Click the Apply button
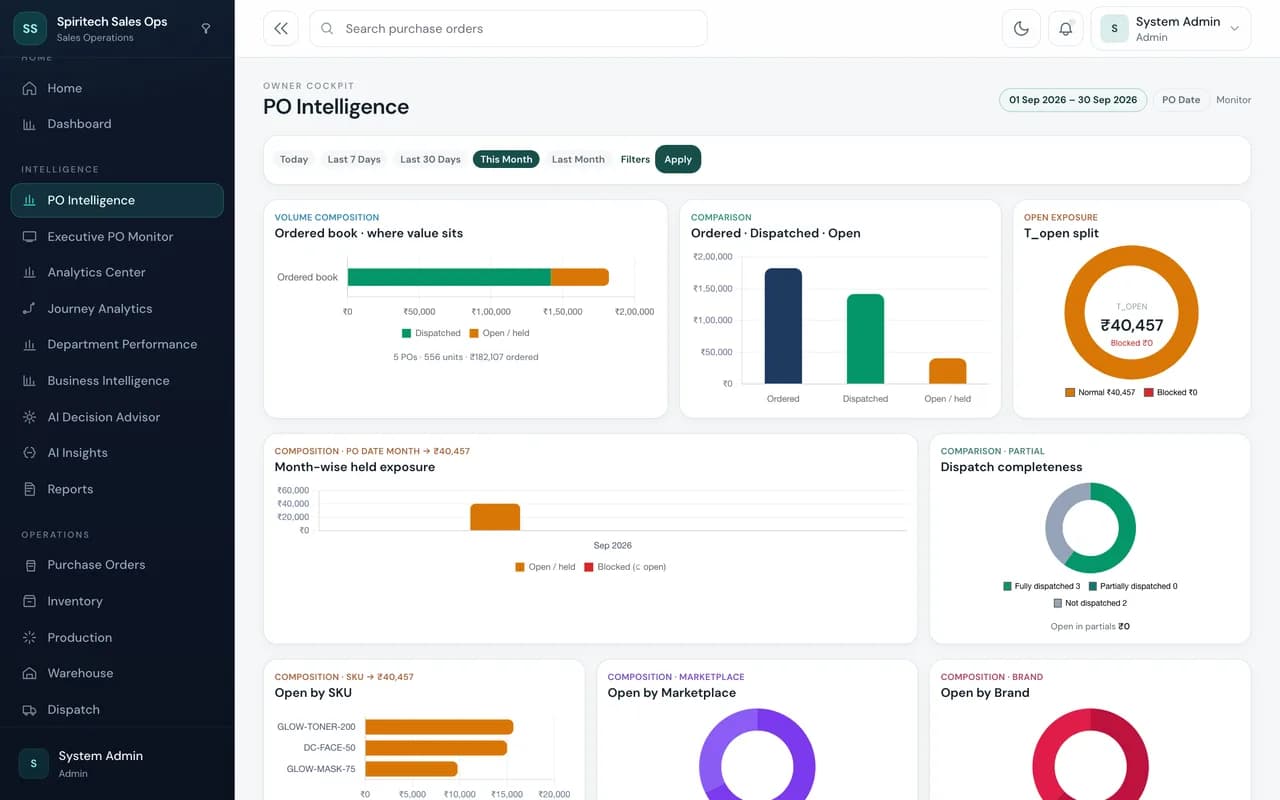 (678, 159)
